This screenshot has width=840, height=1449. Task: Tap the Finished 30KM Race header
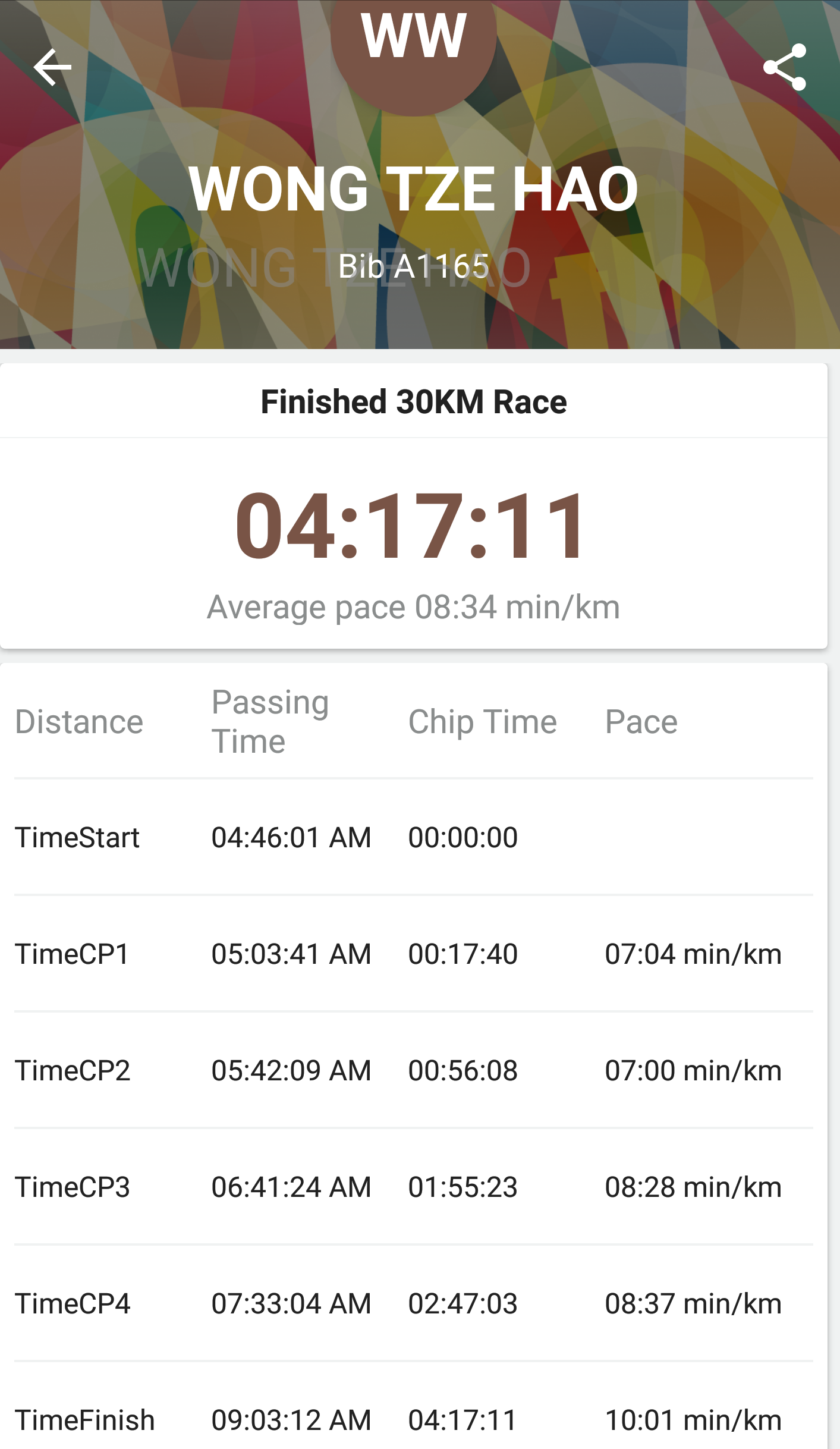click(414, 401)
